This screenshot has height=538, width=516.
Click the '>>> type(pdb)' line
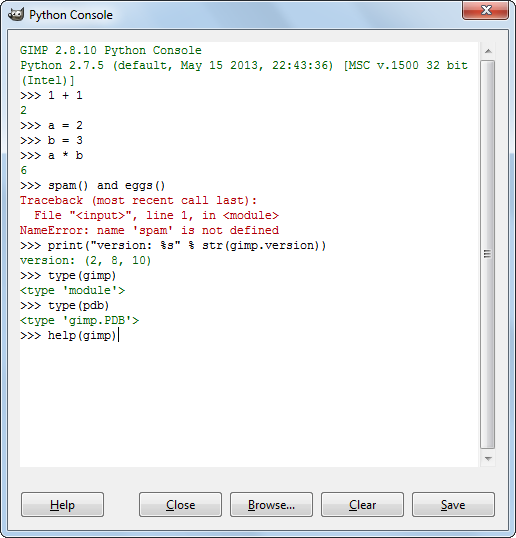(64, 305)
